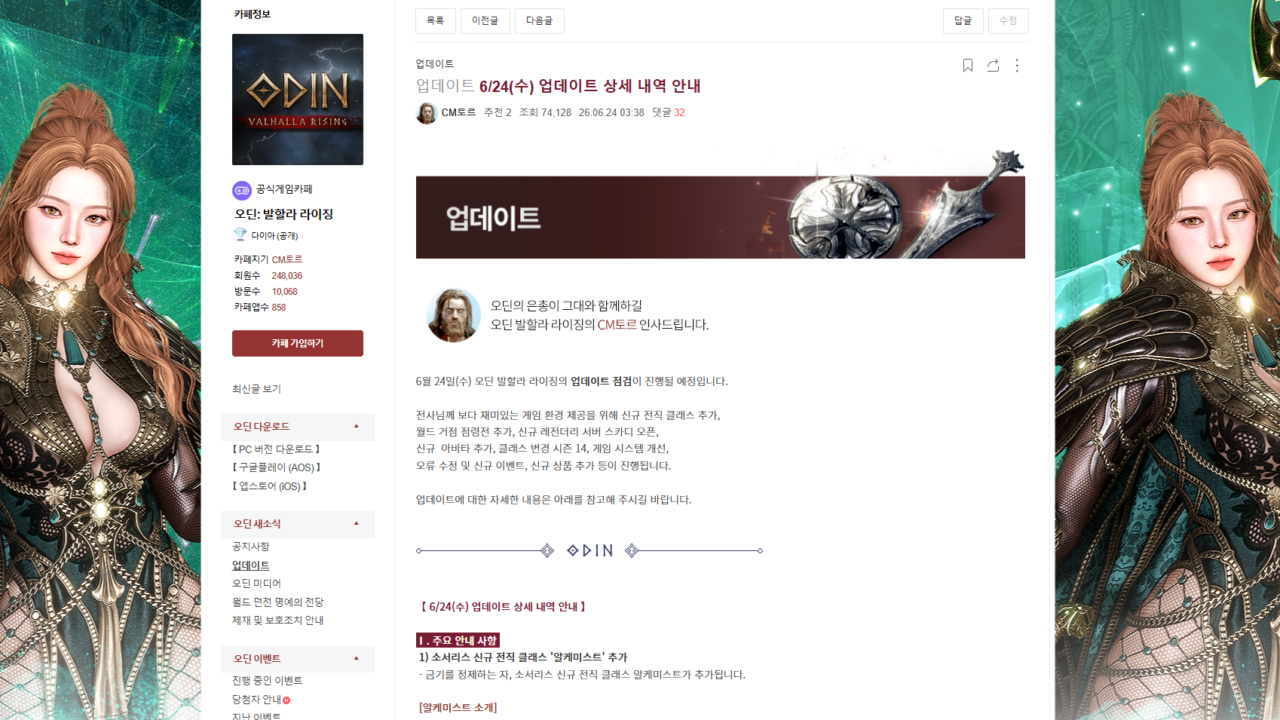Click the 답글 reply button
Viewport: 1280px width, 720px height.
coord(963,21)
